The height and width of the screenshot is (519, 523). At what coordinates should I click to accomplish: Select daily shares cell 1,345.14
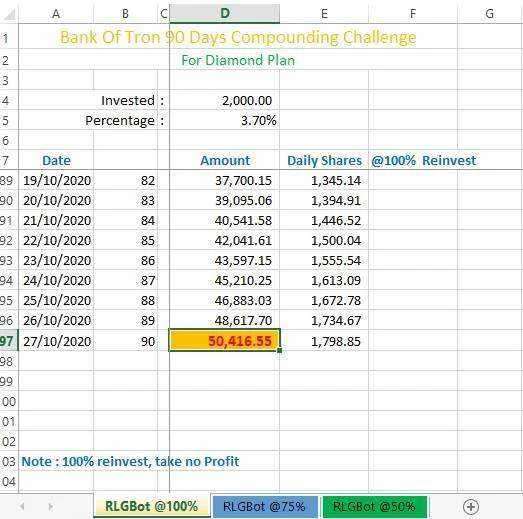point(324,180)
